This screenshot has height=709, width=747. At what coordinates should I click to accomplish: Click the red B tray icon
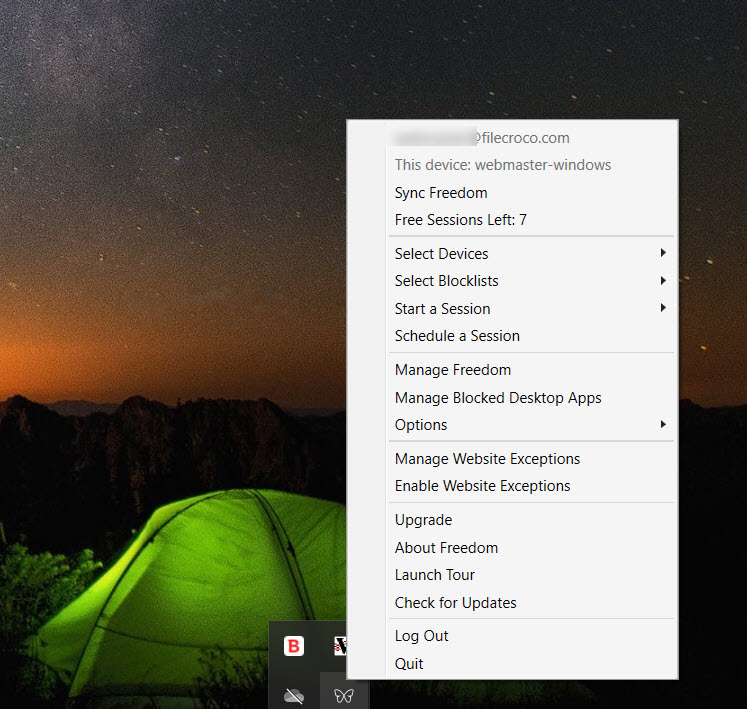point(293,646)
